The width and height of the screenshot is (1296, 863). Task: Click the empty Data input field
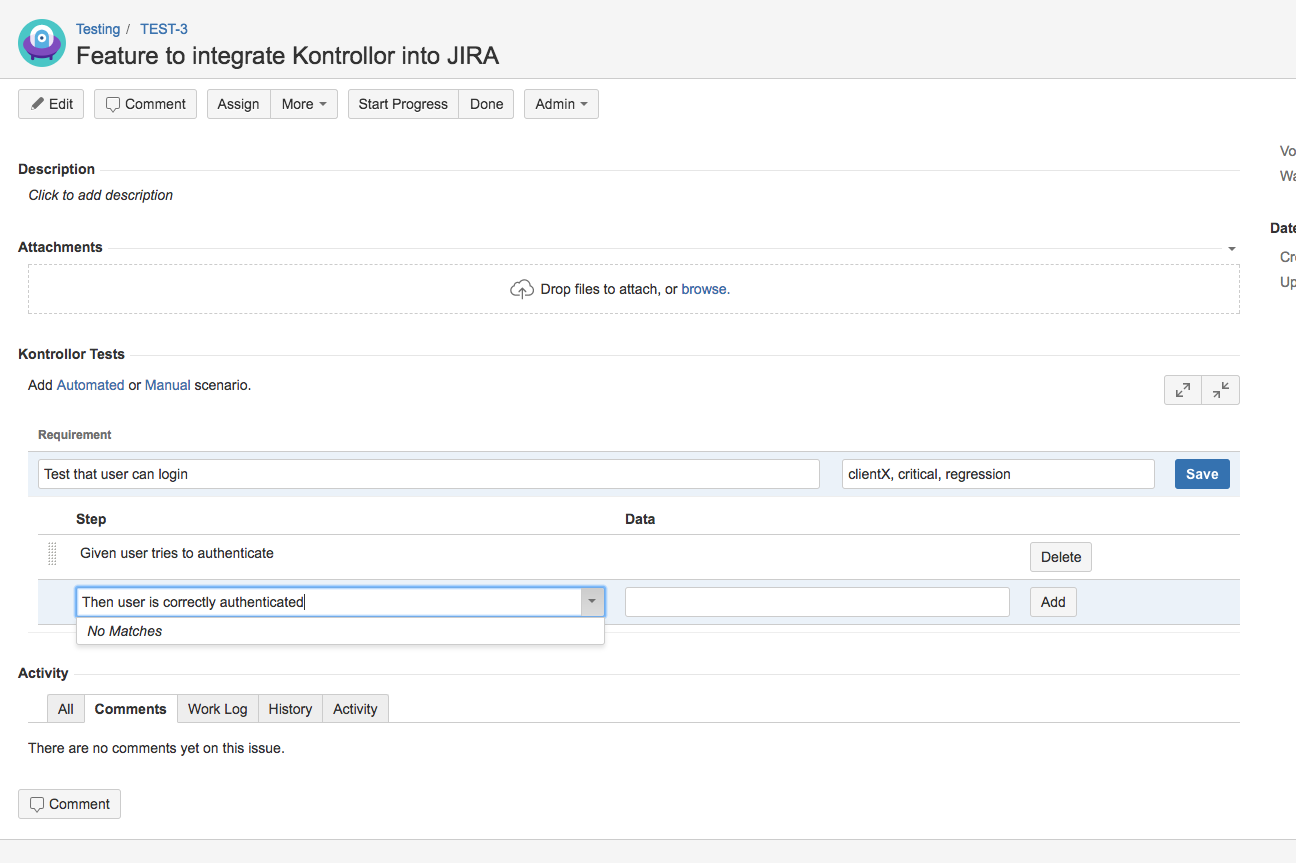[x=816, y=602]
